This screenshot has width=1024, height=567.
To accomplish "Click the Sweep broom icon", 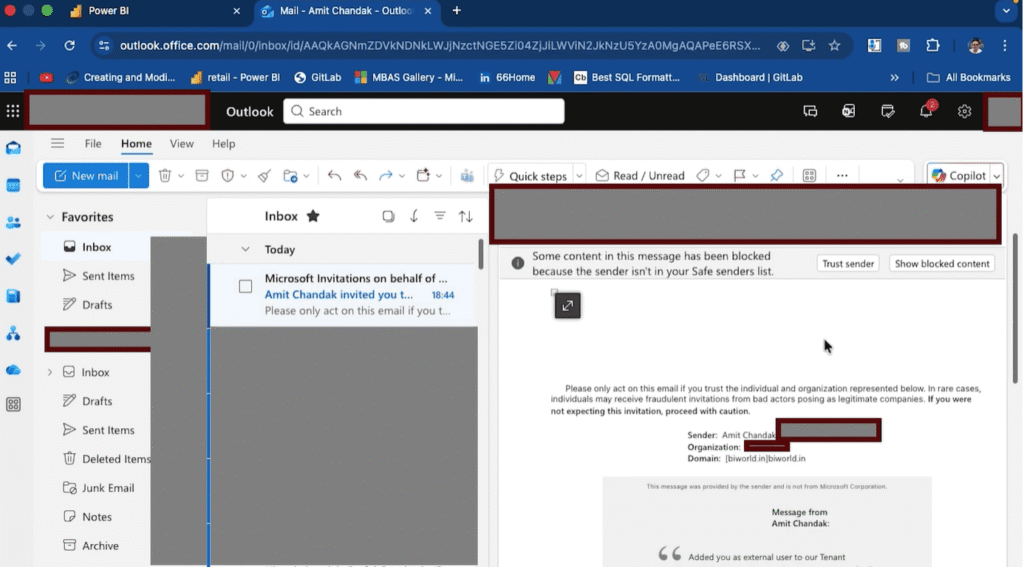I will pos(264,176).
